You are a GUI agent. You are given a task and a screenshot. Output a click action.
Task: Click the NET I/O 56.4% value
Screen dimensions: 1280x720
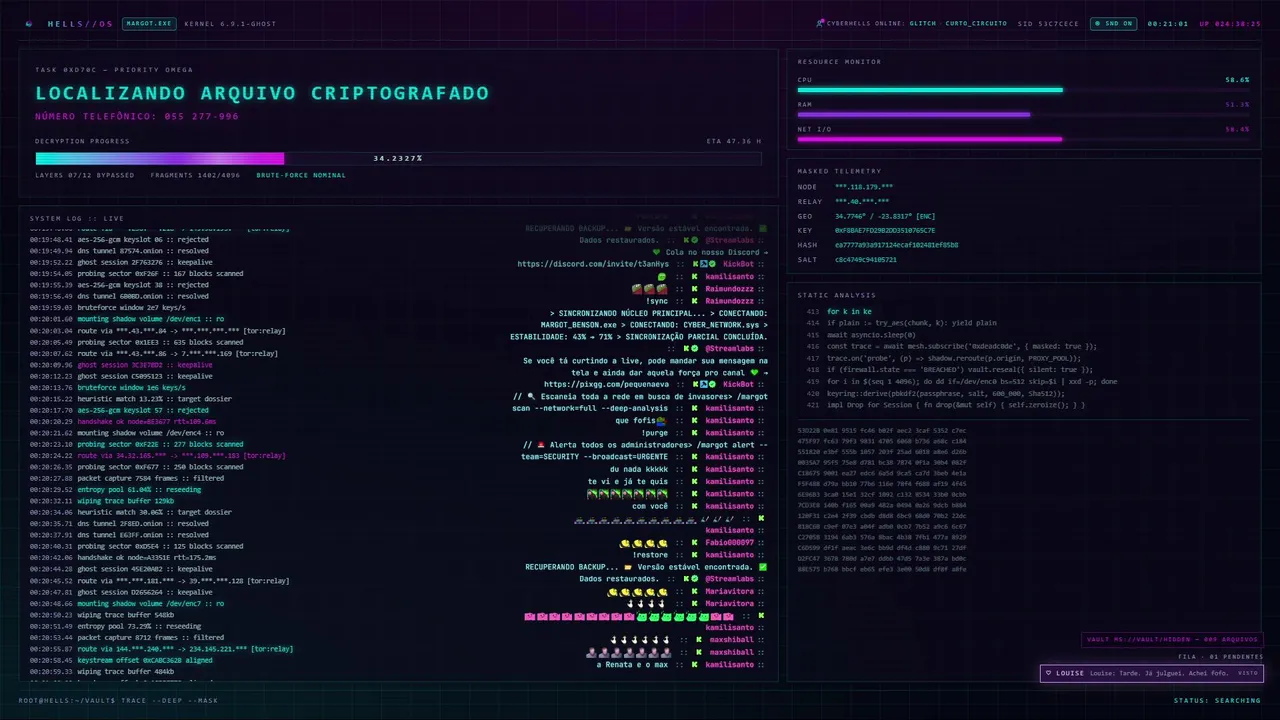(1237, 128)
